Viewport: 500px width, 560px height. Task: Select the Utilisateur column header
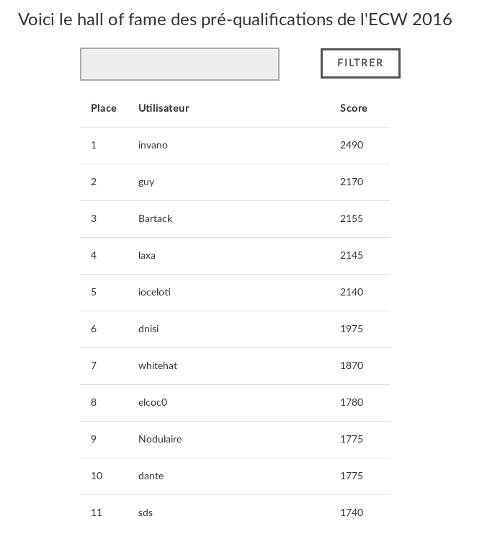(x=164, y=108)
